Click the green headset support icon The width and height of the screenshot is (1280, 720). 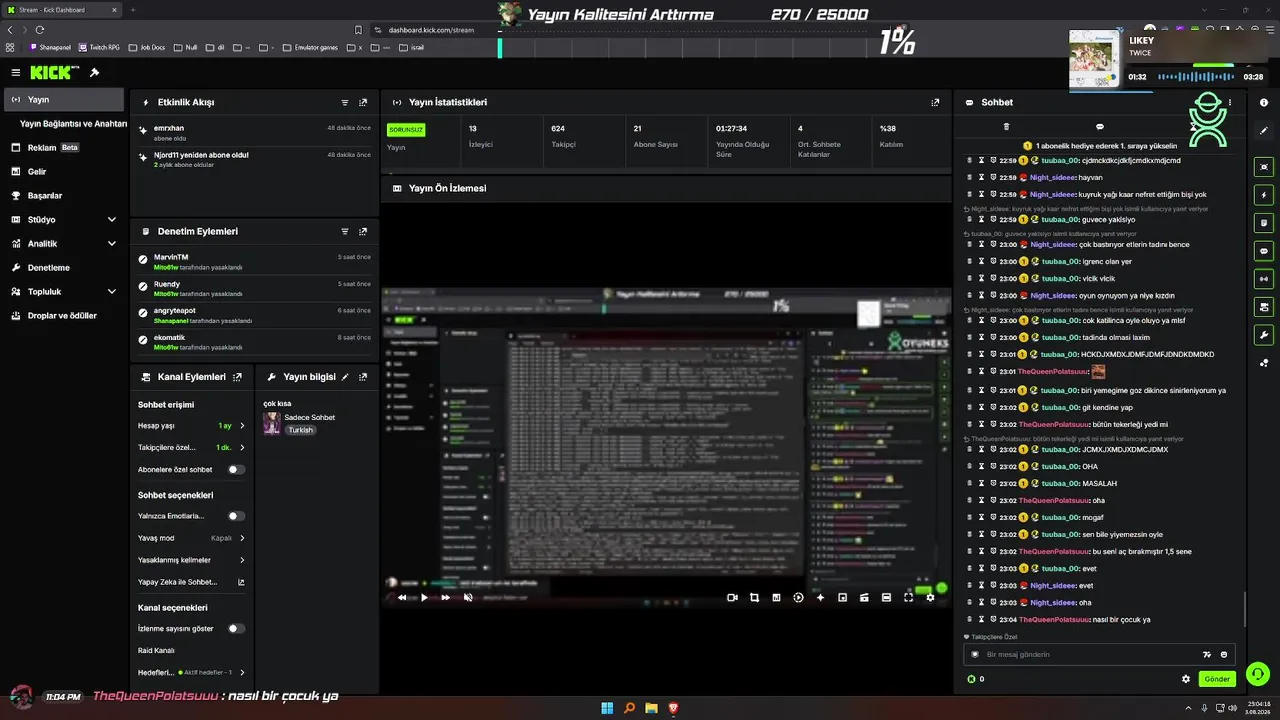pos(1258,674)
